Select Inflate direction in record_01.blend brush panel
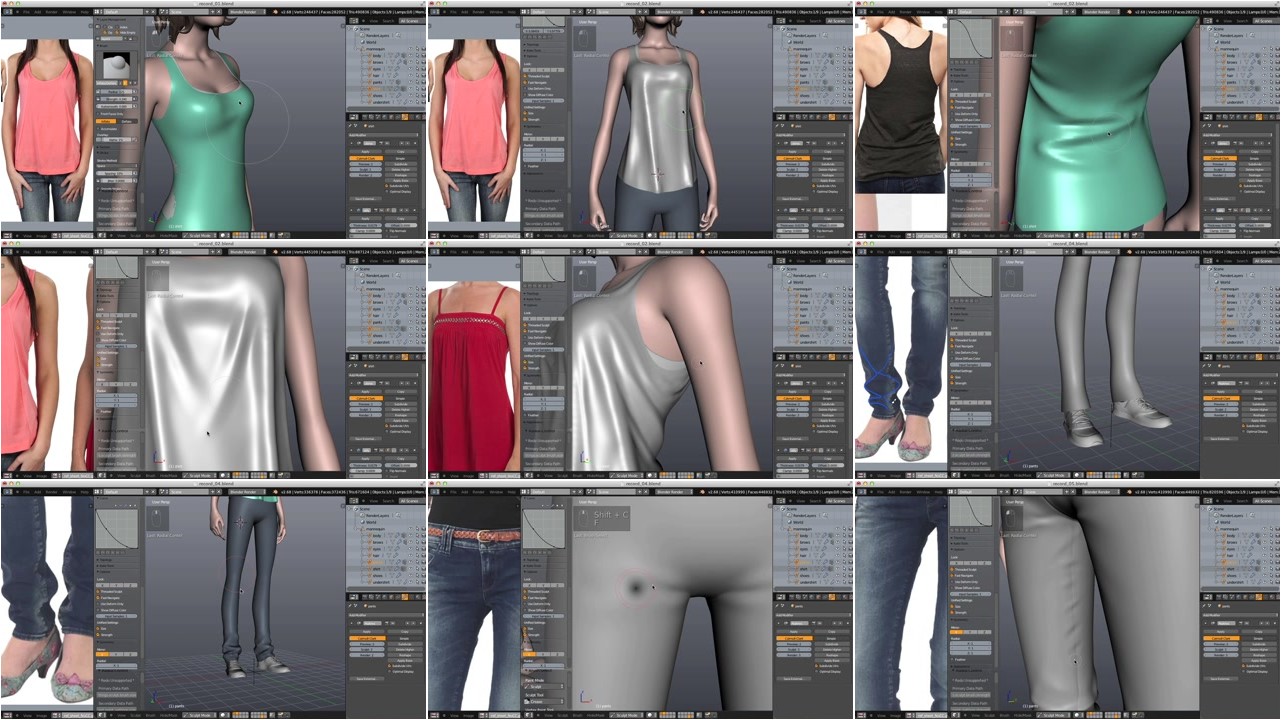The width and height of the screenshot is (1281, 720). point(106,121)
